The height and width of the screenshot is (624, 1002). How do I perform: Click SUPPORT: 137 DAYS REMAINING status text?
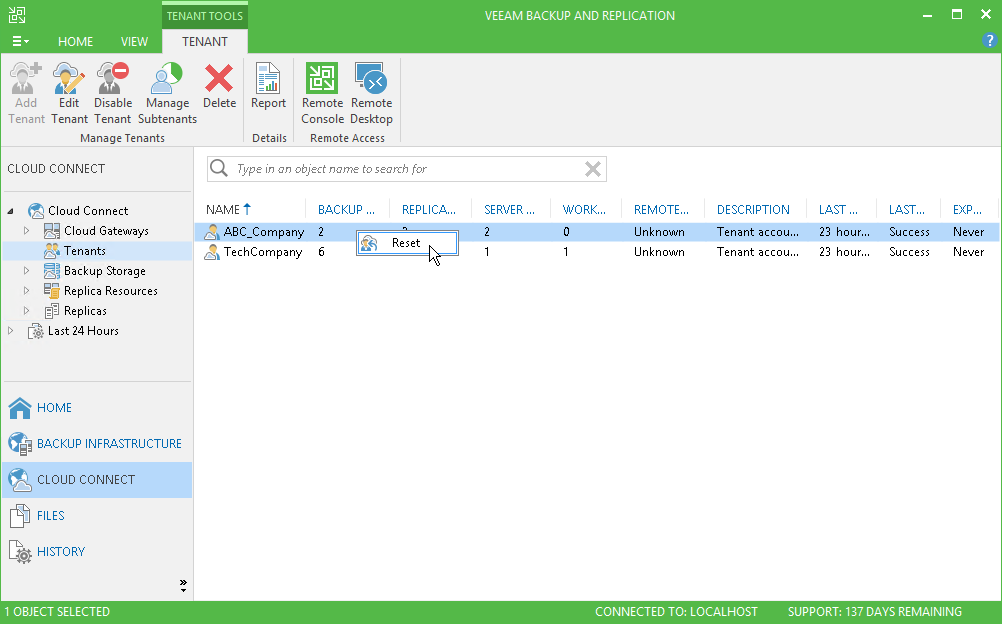[x=874, y=612]
